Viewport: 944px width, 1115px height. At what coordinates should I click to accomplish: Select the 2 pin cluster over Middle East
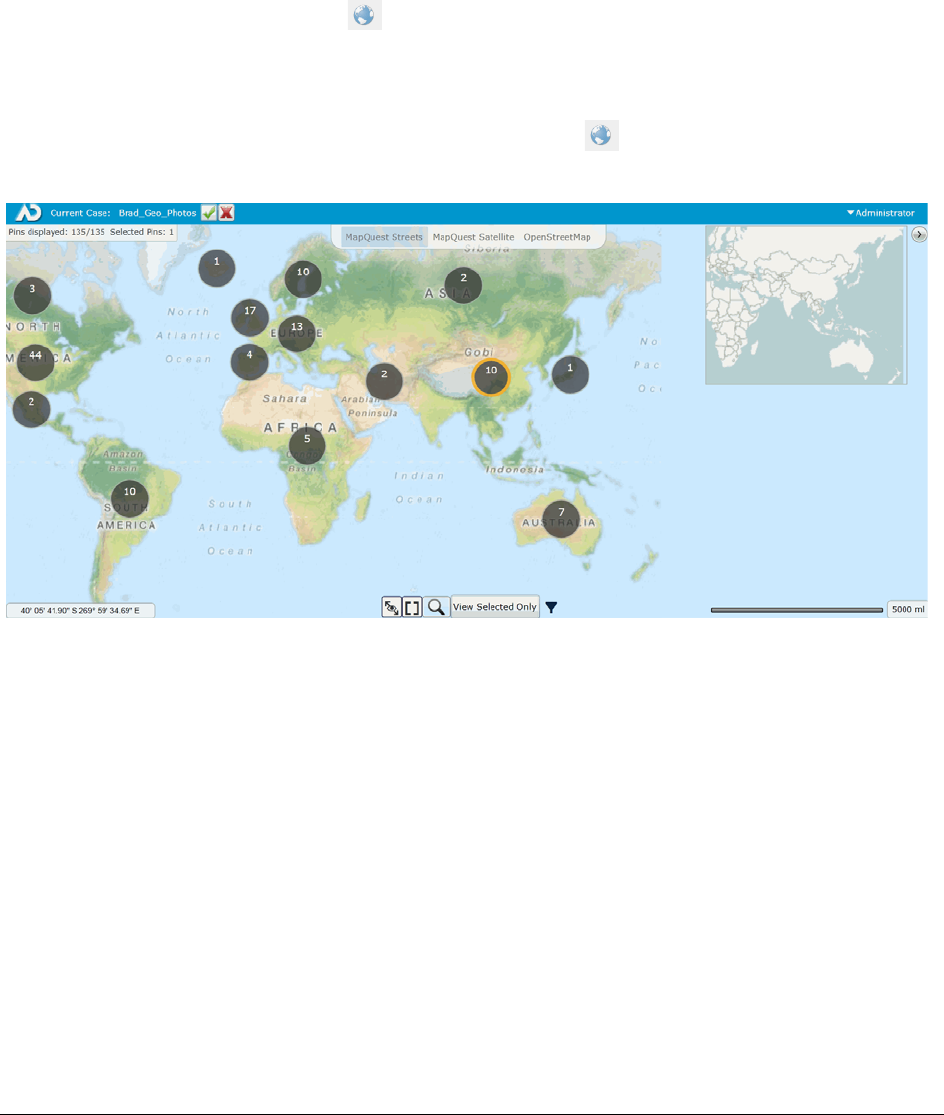tap(385, 380)
